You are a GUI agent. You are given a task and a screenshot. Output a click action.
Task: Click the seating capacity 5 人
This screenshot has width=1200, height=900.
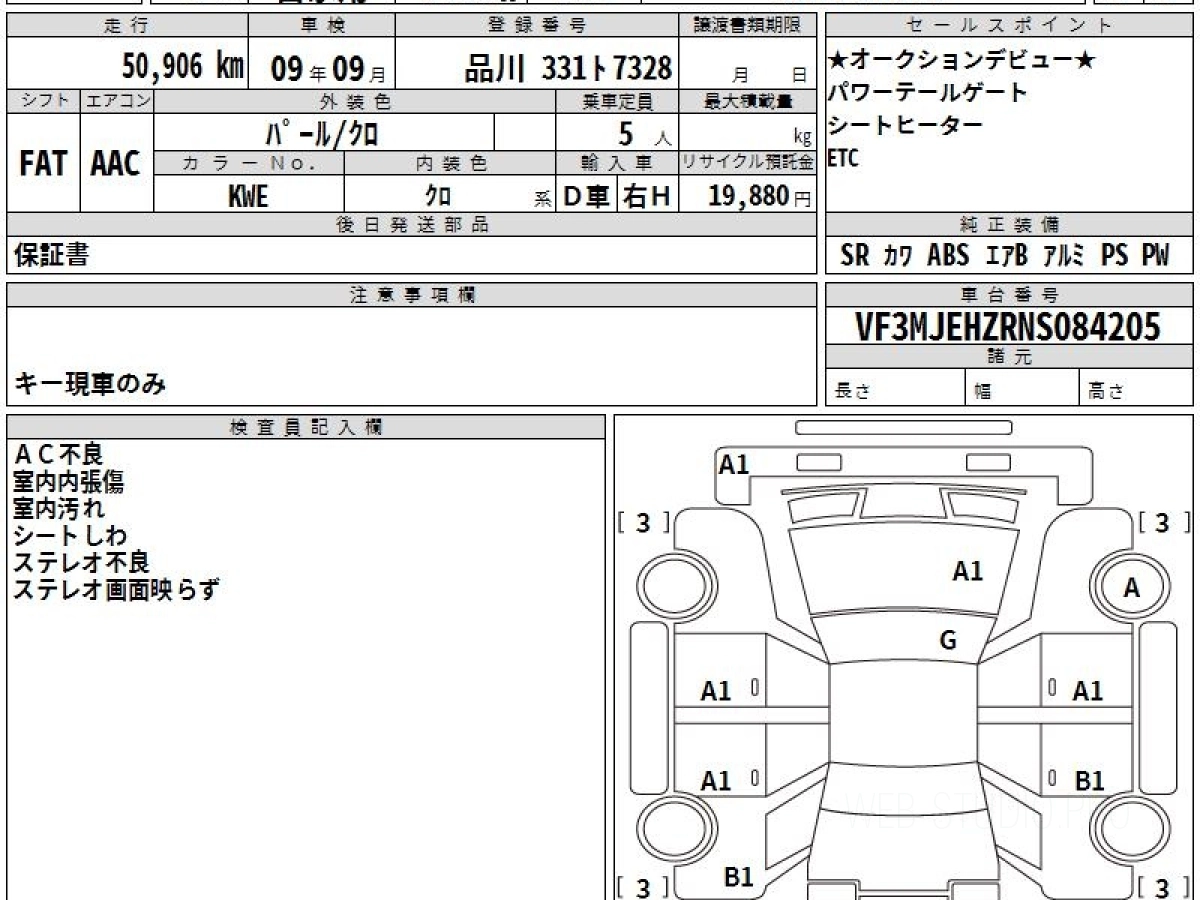[645, 133]
